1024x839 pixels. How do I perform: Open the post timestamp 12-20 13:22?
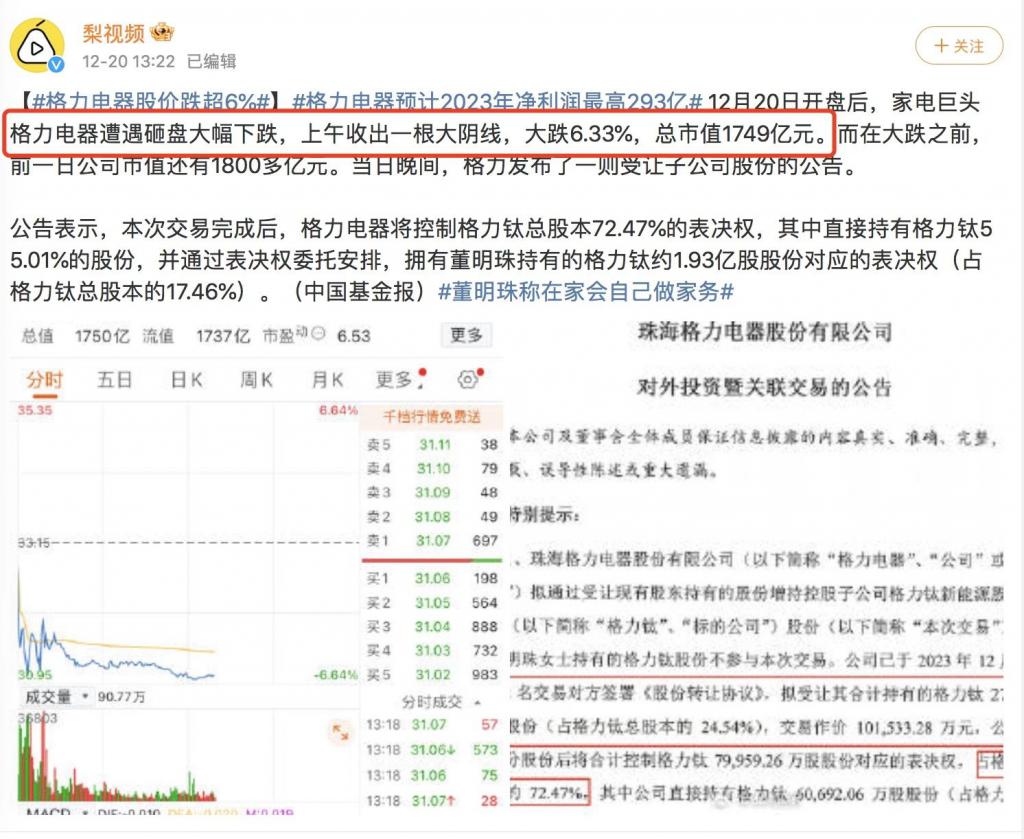pyautogui.click(x=129, y=61)
